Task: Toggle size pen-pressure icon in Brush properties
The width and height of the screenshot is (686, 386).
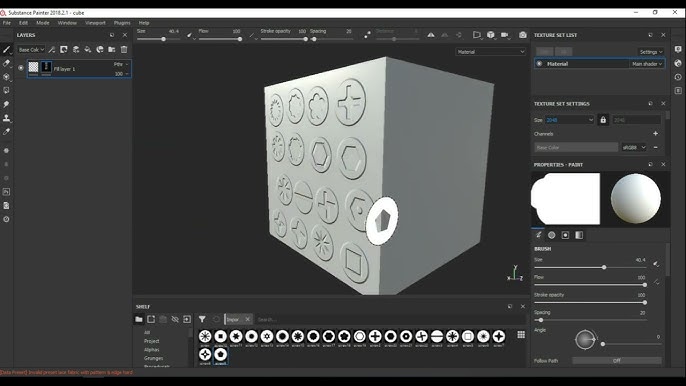Action: (x=656, y=263)
